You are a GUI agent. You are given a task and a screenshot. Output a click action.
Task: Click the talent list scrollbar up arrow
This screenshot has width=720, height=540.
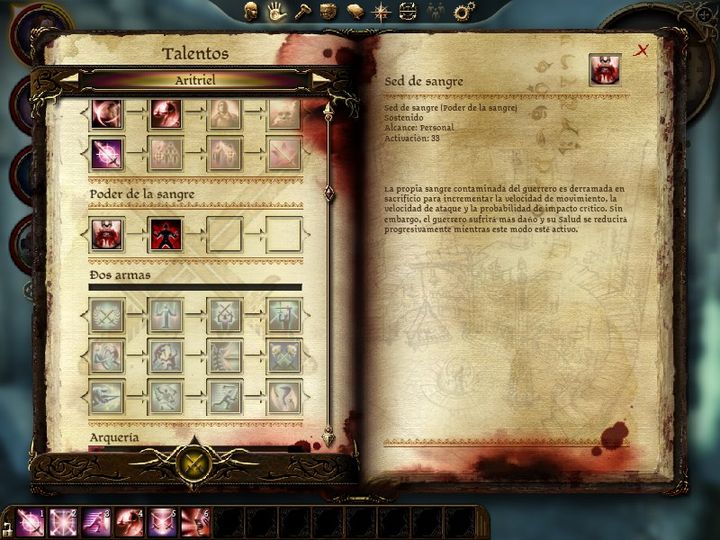pos(328,111)
